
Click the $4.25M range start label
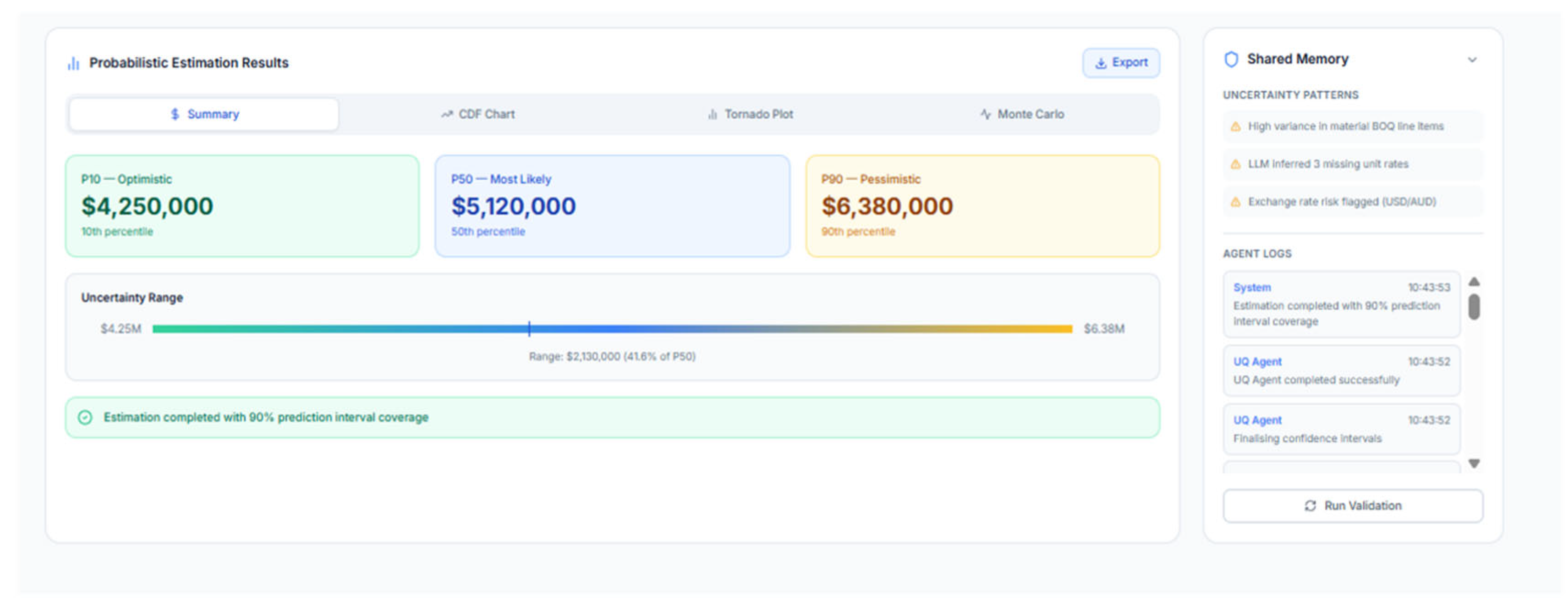tap(121, 329)
